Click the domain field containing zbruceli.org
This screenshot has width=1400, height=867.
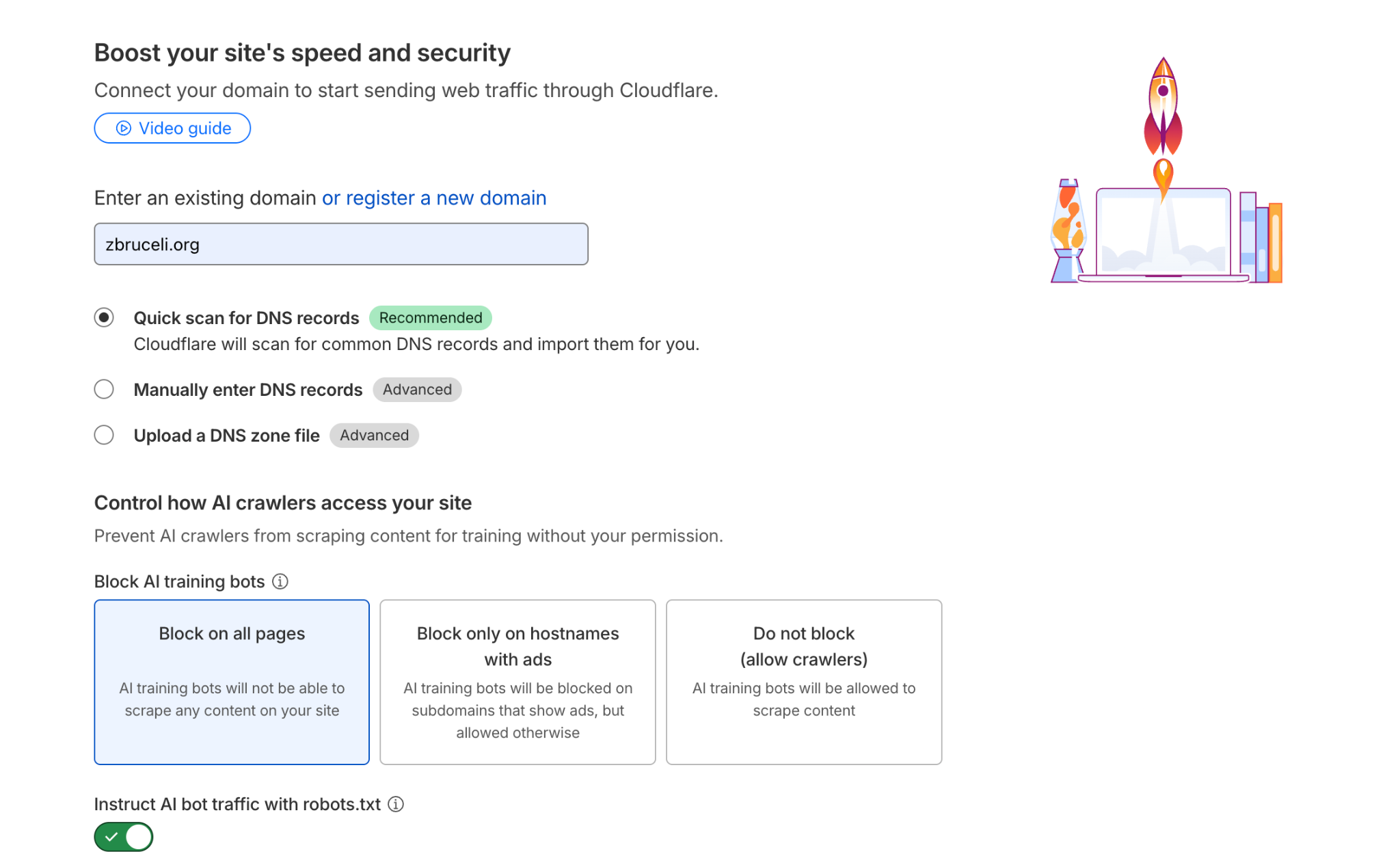340,243
